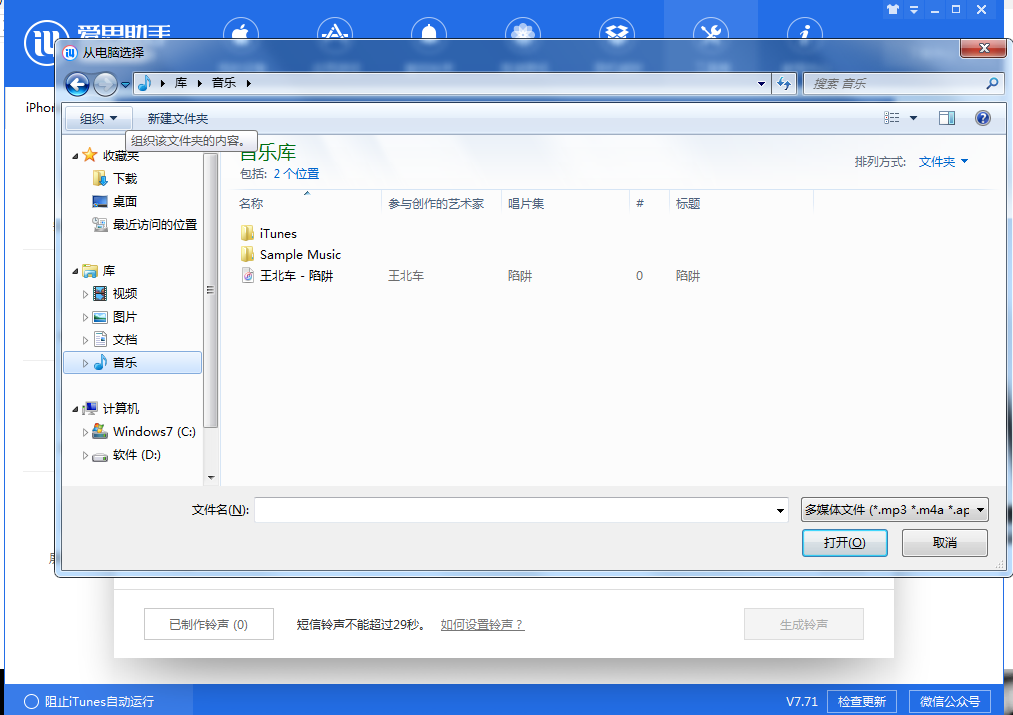Click the 生成铃声 button in main window
The width and height of the screenshot is (1013, 715).
tap(804, 624)
